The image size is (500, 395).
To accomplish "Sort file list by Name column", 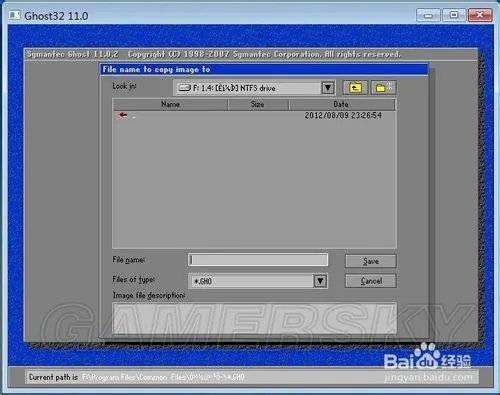I will tap(170, 104).
